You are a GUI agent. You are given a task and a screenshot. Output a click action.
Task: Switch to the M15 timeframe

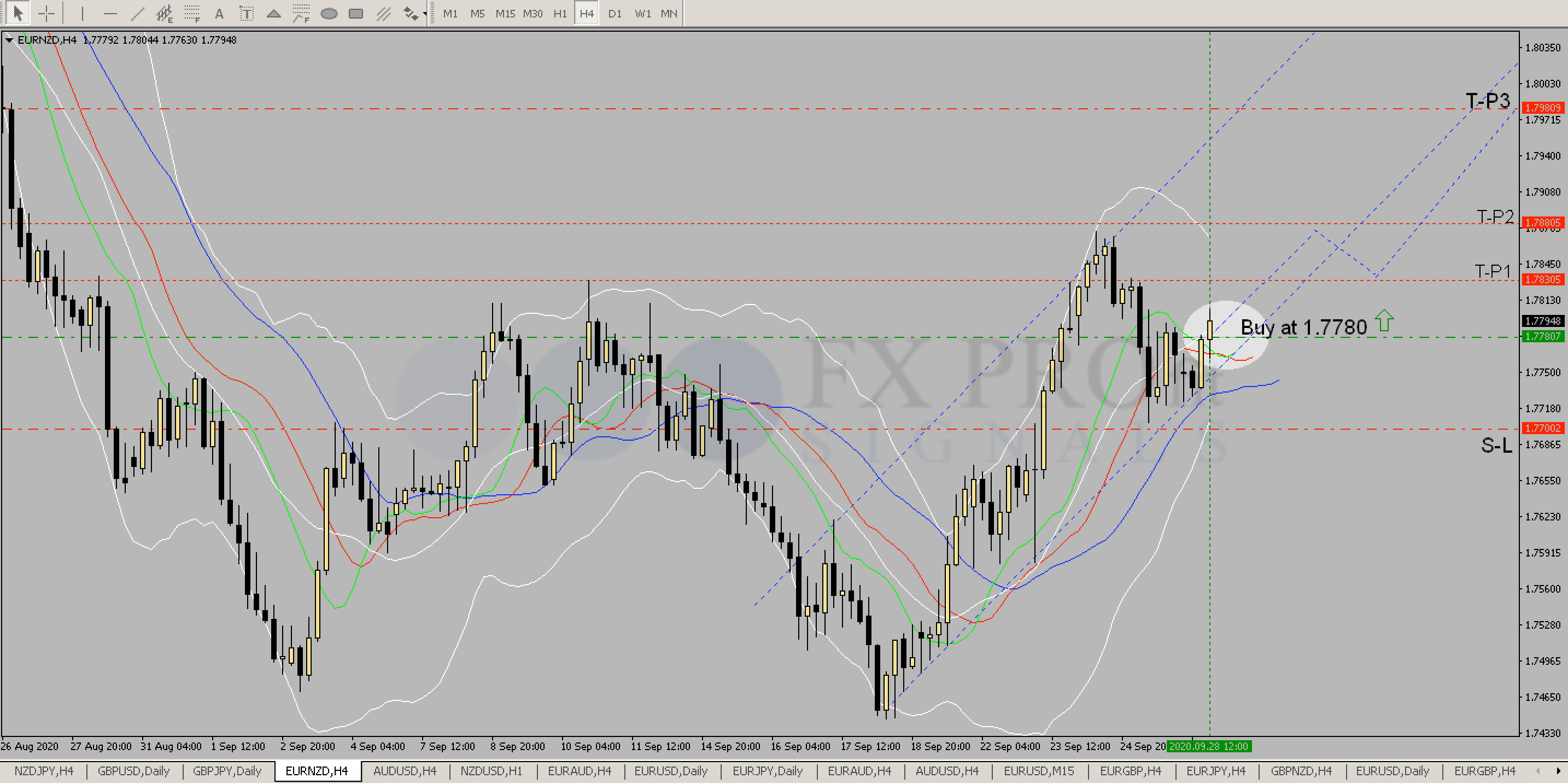(x=505, y=13)
